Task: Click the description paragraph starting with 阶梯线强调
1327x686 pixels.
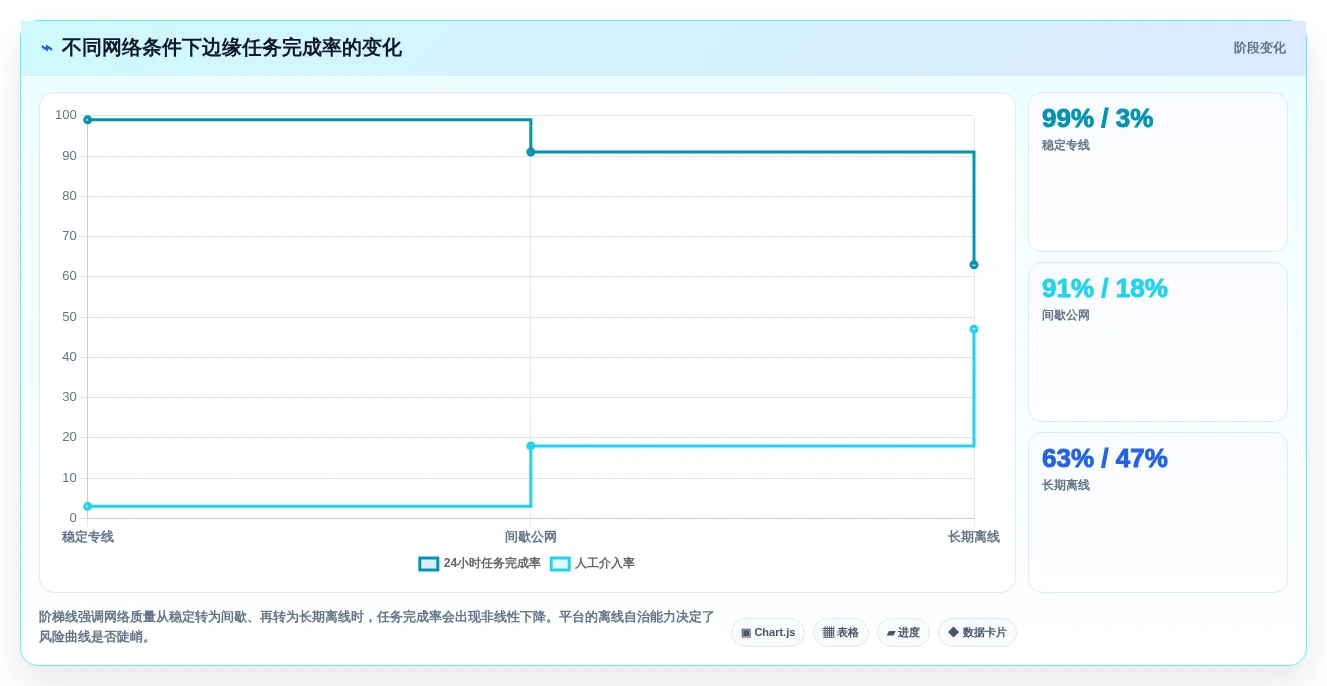Action: coord(377,627)
